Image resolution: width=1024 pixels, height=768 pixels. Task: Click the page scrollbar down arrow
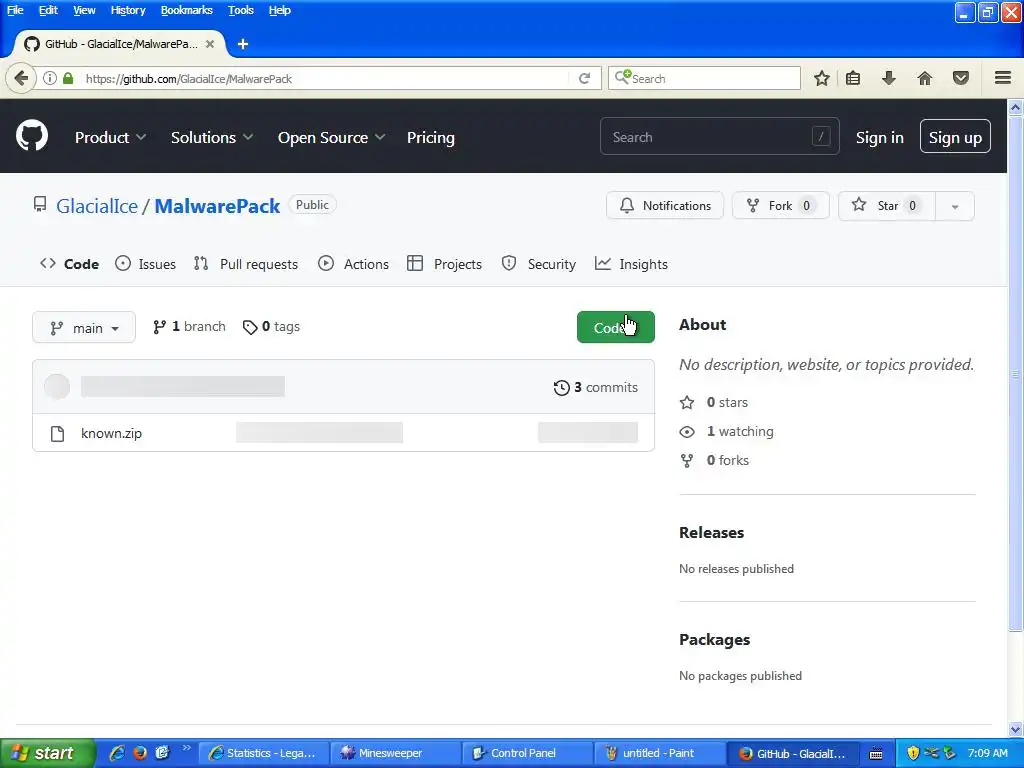click(1015, 729)
